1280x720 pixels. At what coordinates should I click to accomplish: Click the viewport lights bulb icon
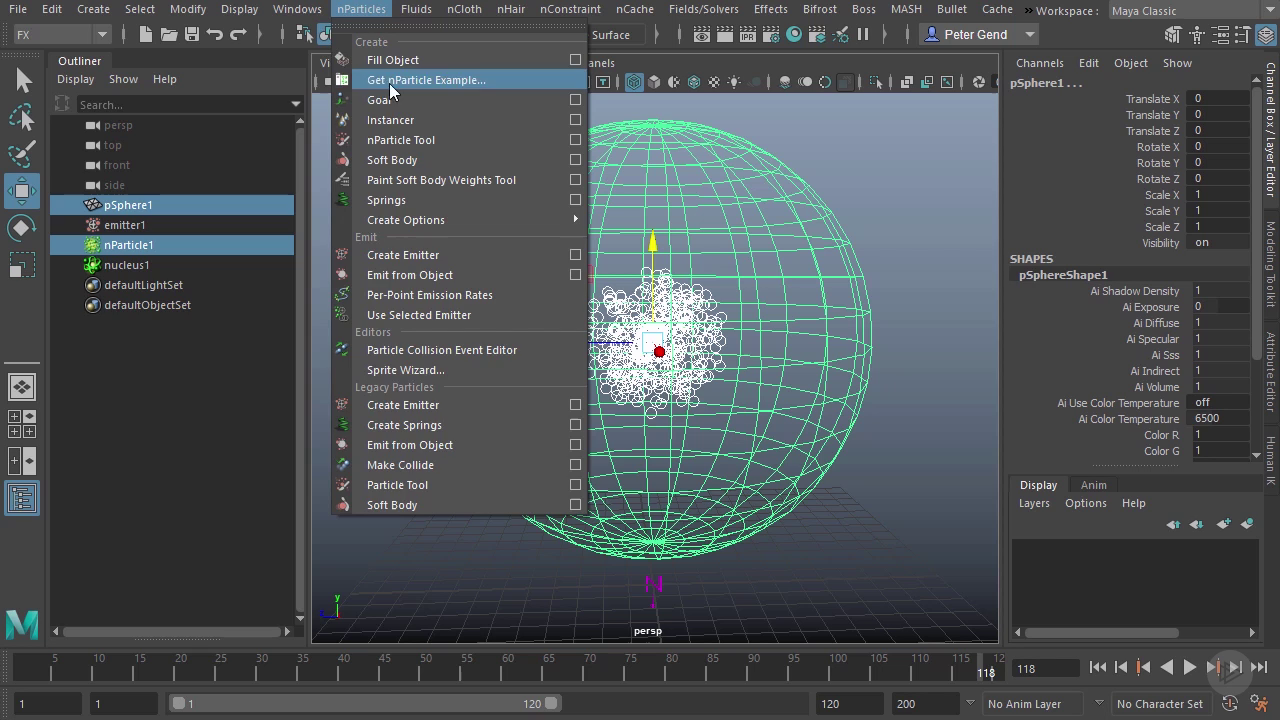(734, 82)
